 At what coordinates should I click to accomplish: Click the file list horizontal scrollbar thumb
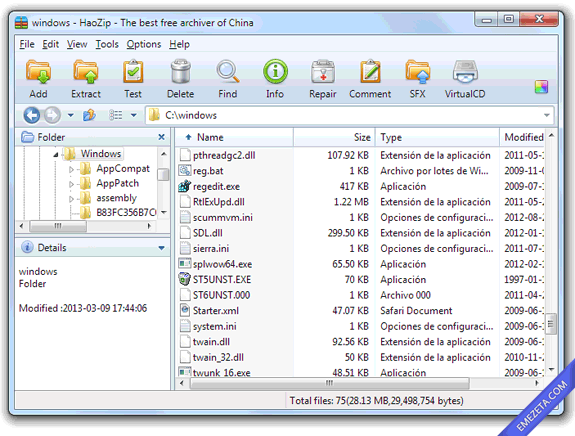[330, 383]
